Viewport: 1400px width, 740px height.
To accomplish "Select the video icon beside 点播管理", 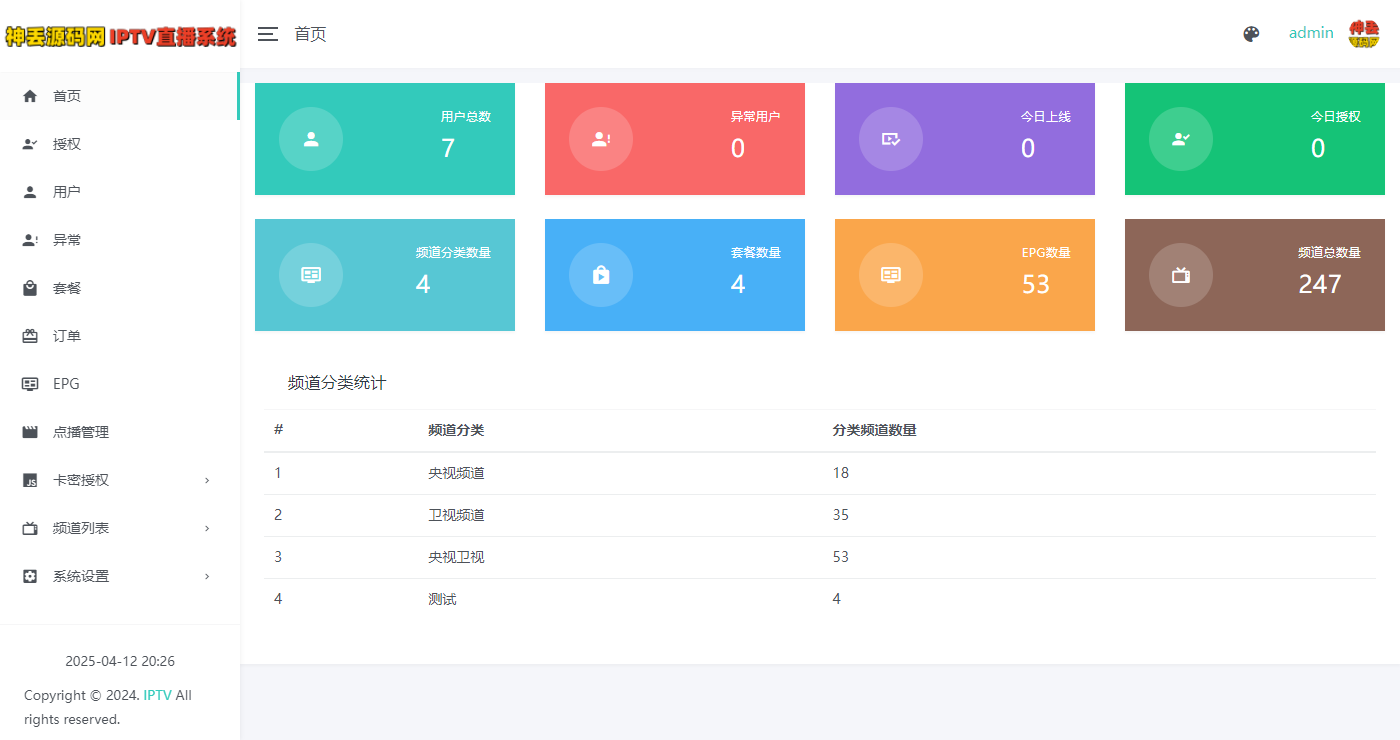I will click(30, 431).
